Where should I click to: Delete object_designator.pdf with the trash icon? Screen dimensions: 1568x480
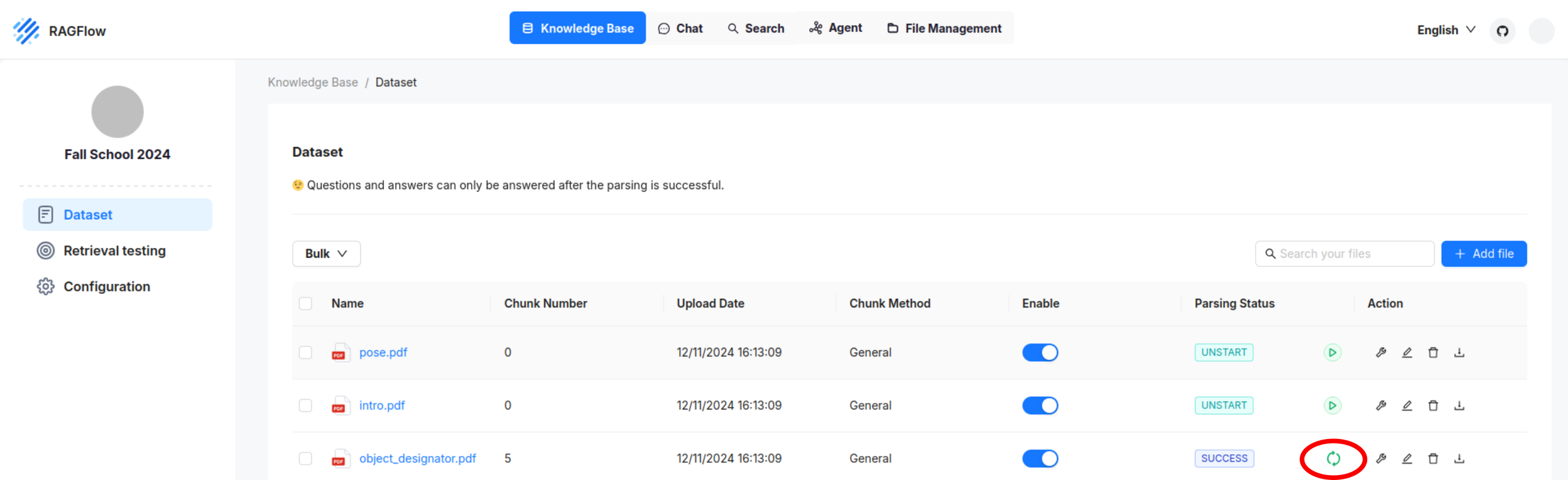tap(1433, 459)
